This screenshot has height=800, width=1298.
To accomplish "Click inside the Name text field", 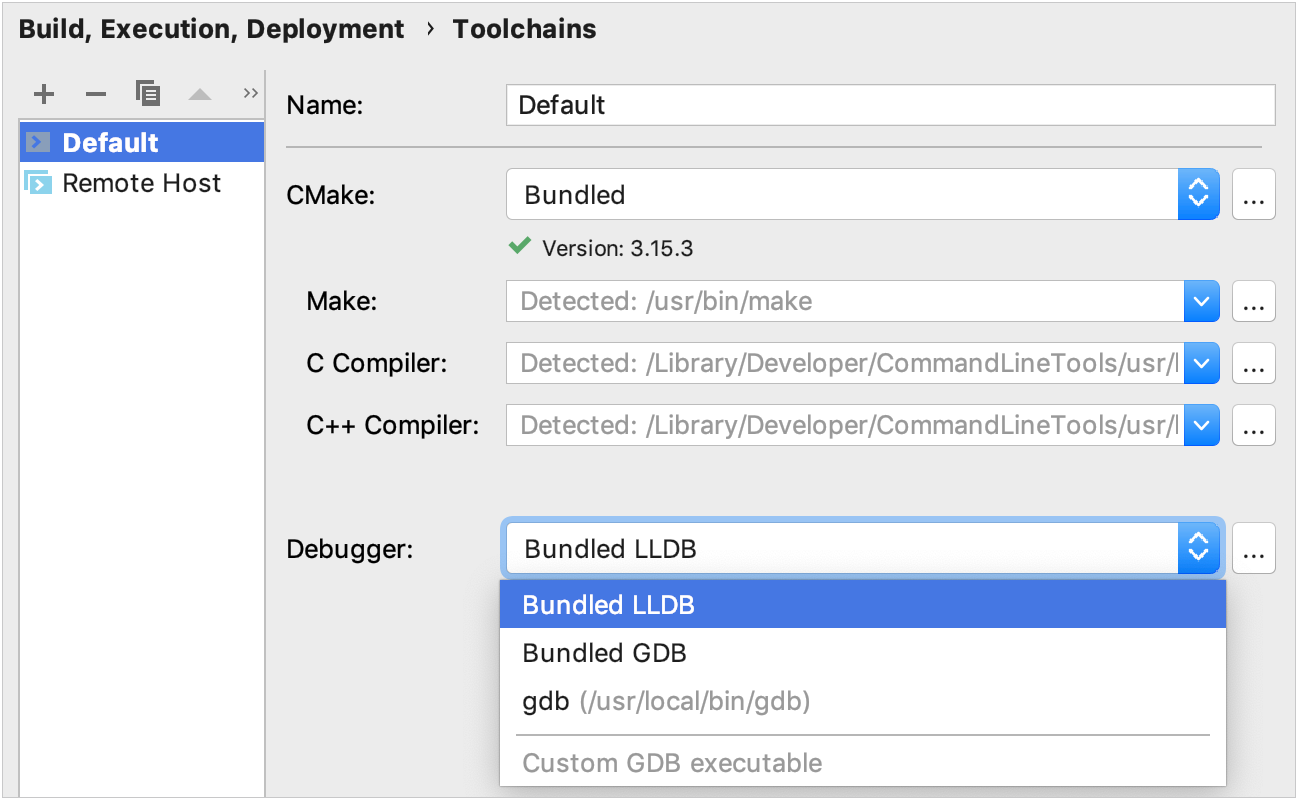I will pyautogui.click(x=890, y=105).
